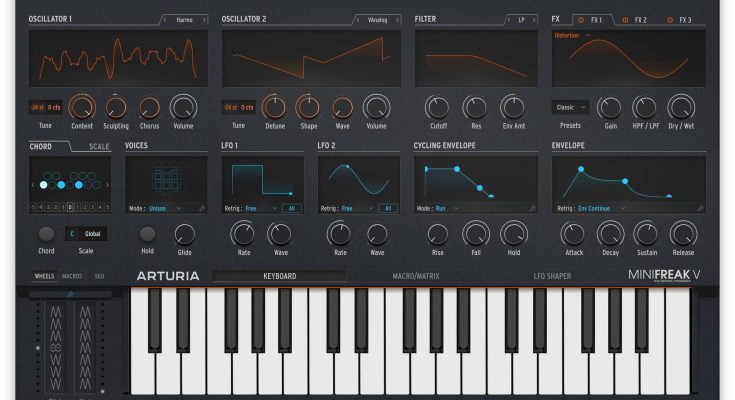Click the Oscillator 1 Volume knob
Image resolution: width=735 pixels, height=400 pixels.
pyautogui.click(x=183, y=106)
